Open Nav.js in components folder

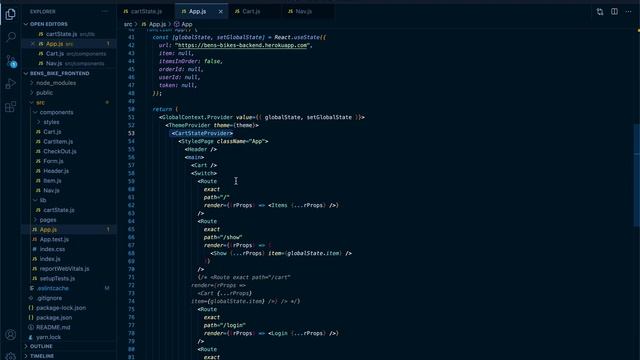pos(51,191)
